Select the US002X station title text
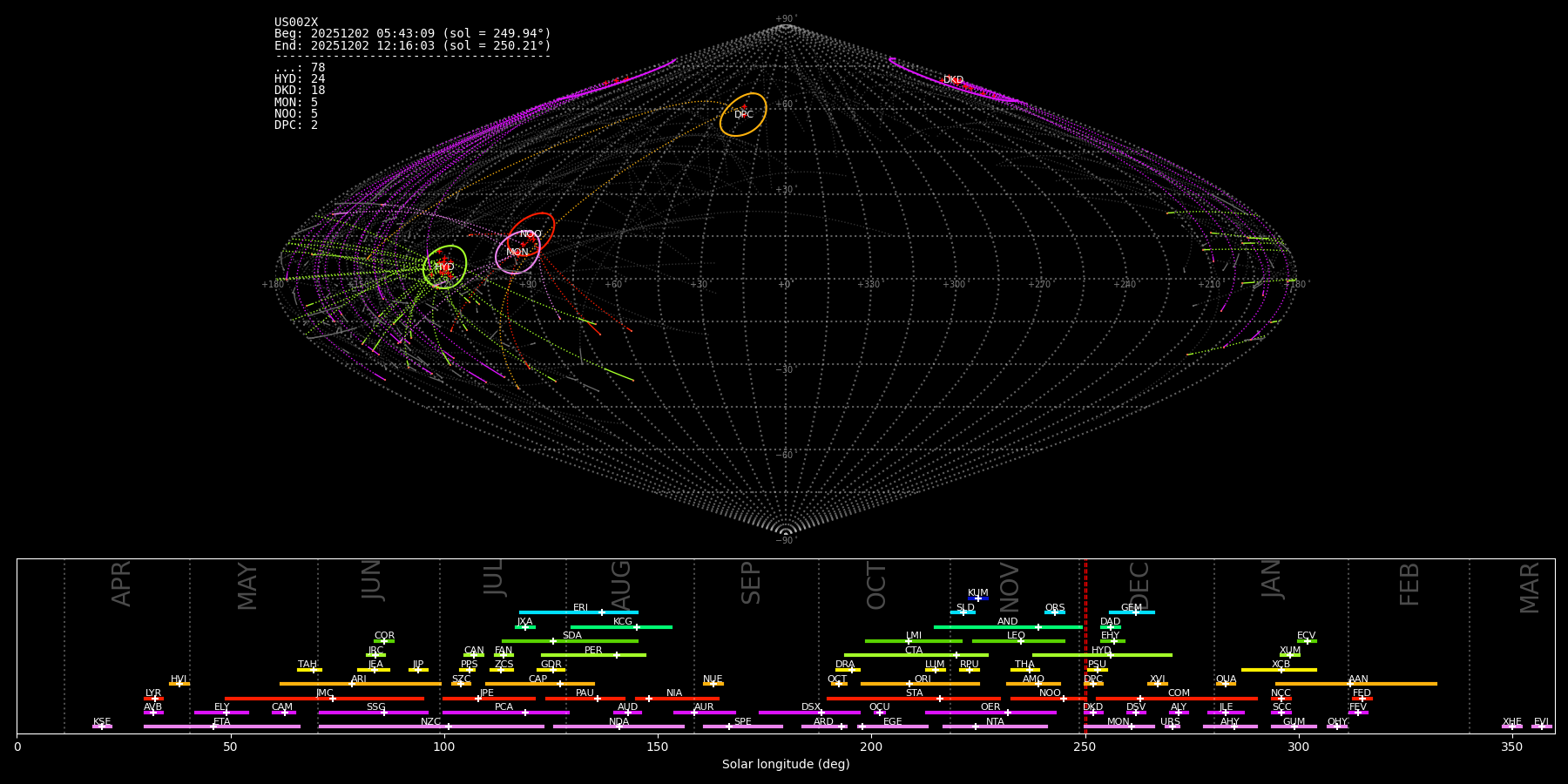The height and width of the screenshot is (784, 1568). click(x=296, y=23)
